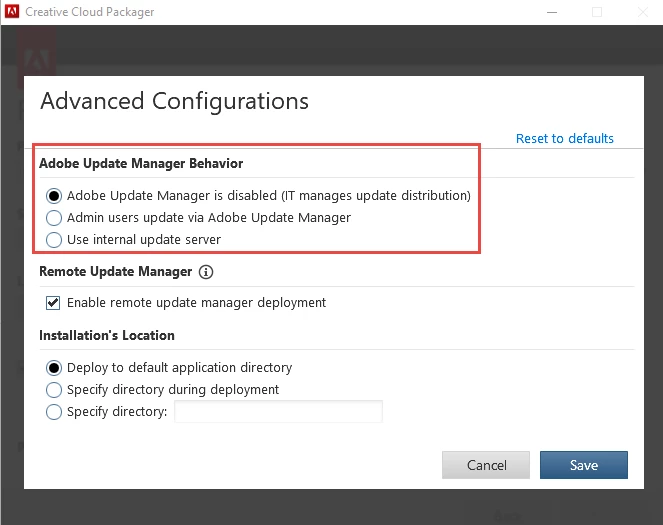Click Reset to defaults link
The image size is (663, 525).
tap(564, 138)
